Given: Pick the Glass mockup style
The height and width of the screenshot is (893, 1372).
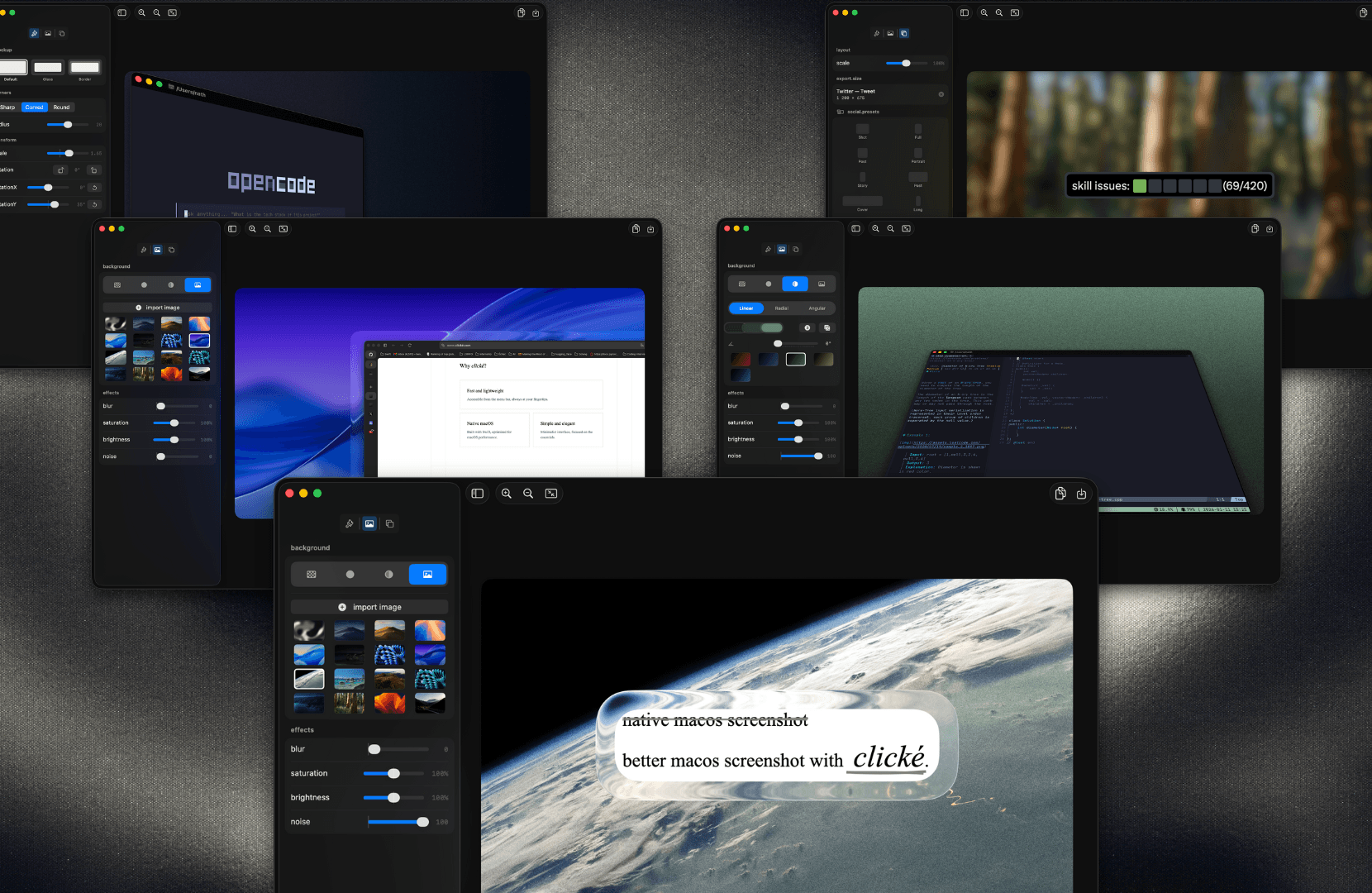Looking at the screenshot, I should [x=48, y=68].
